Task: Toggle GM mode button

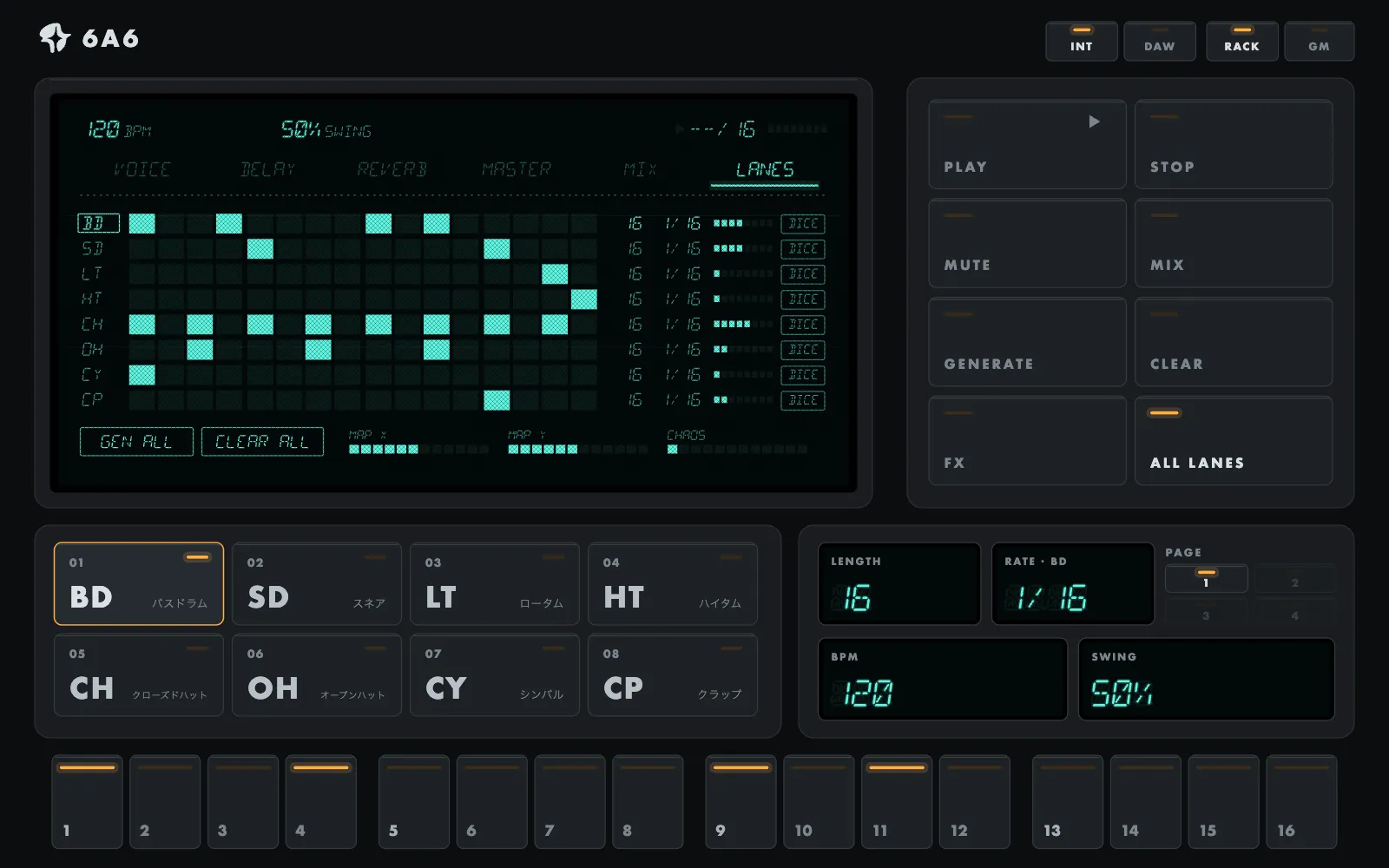Action: [1319, 42]
